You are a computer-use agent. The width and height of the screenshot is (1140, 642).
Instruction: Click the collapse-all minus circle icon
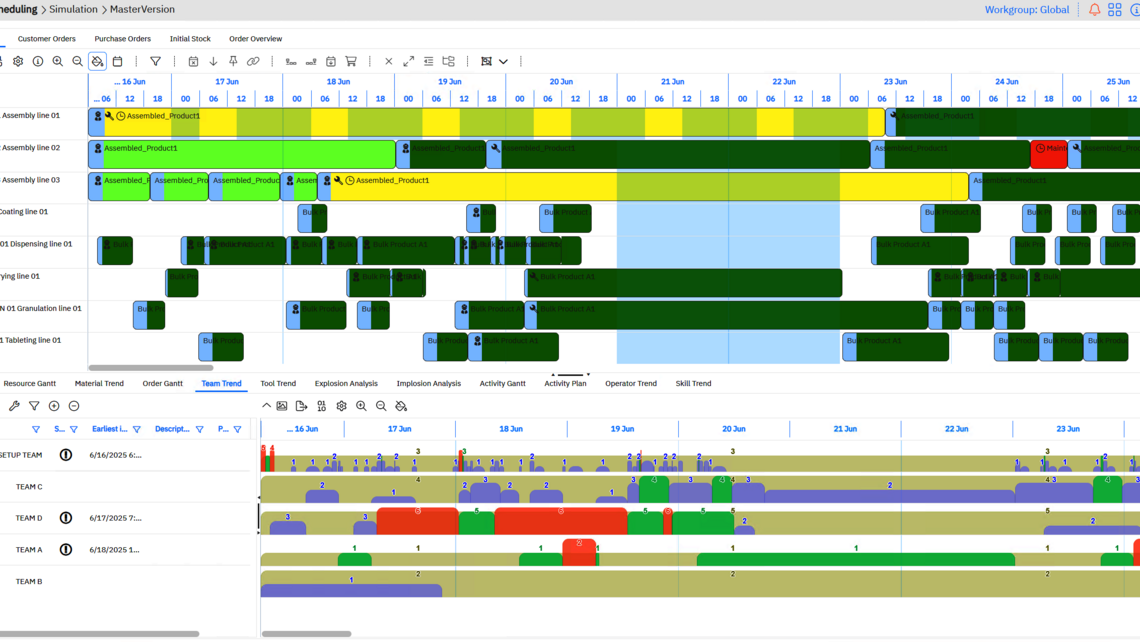74,407
